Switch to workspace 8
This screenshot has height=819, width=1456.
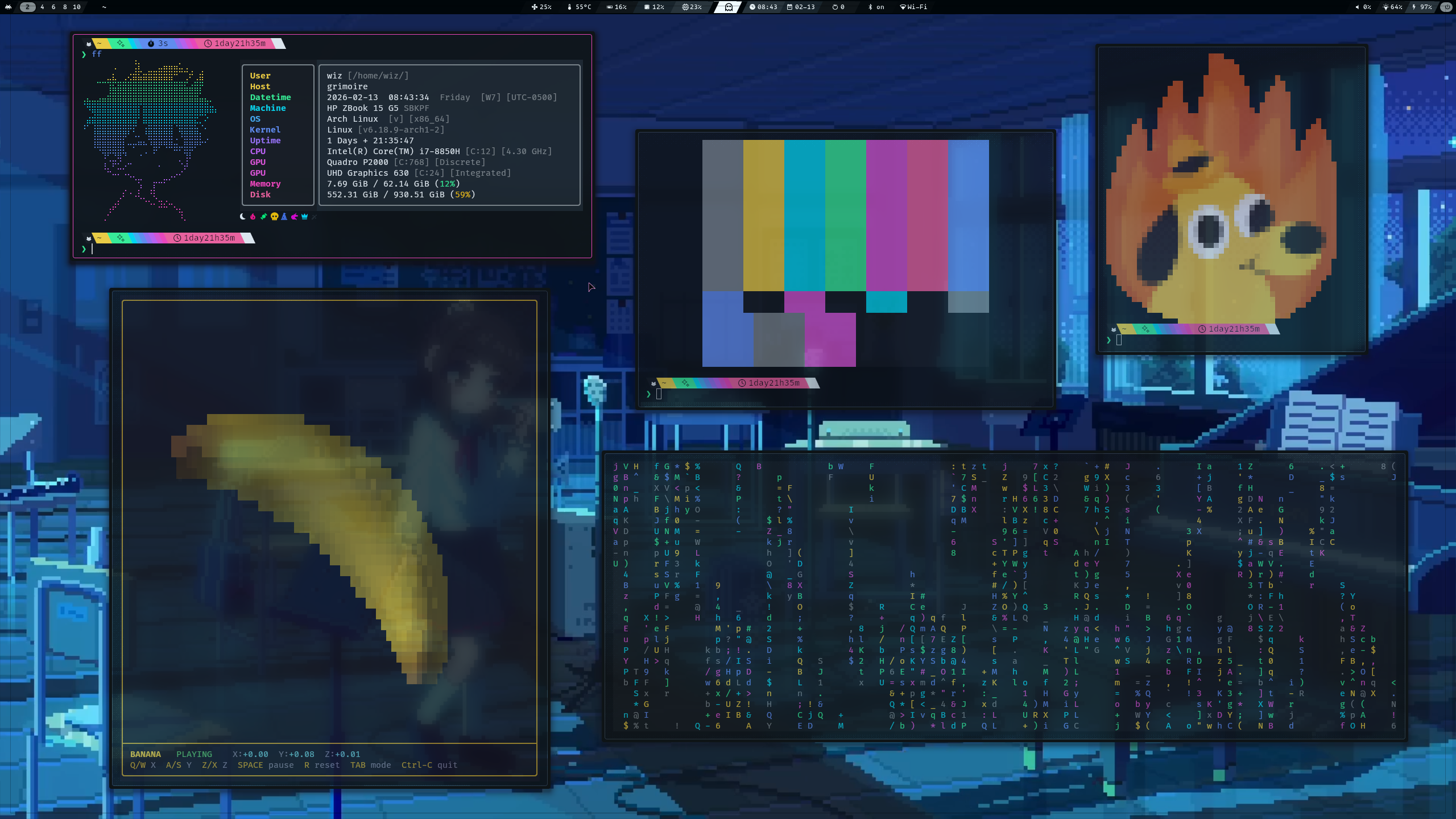(64, 7)
